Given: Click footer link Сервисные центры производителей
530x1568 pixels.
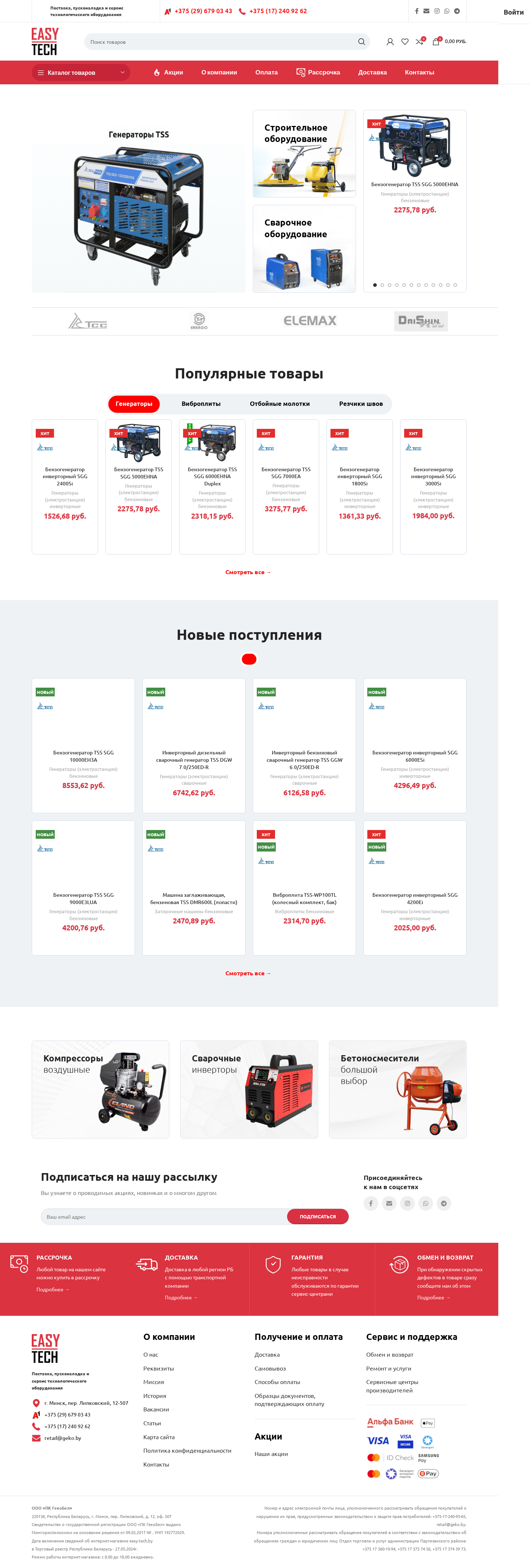Looking at the screenshot, I should (392, 1386).
